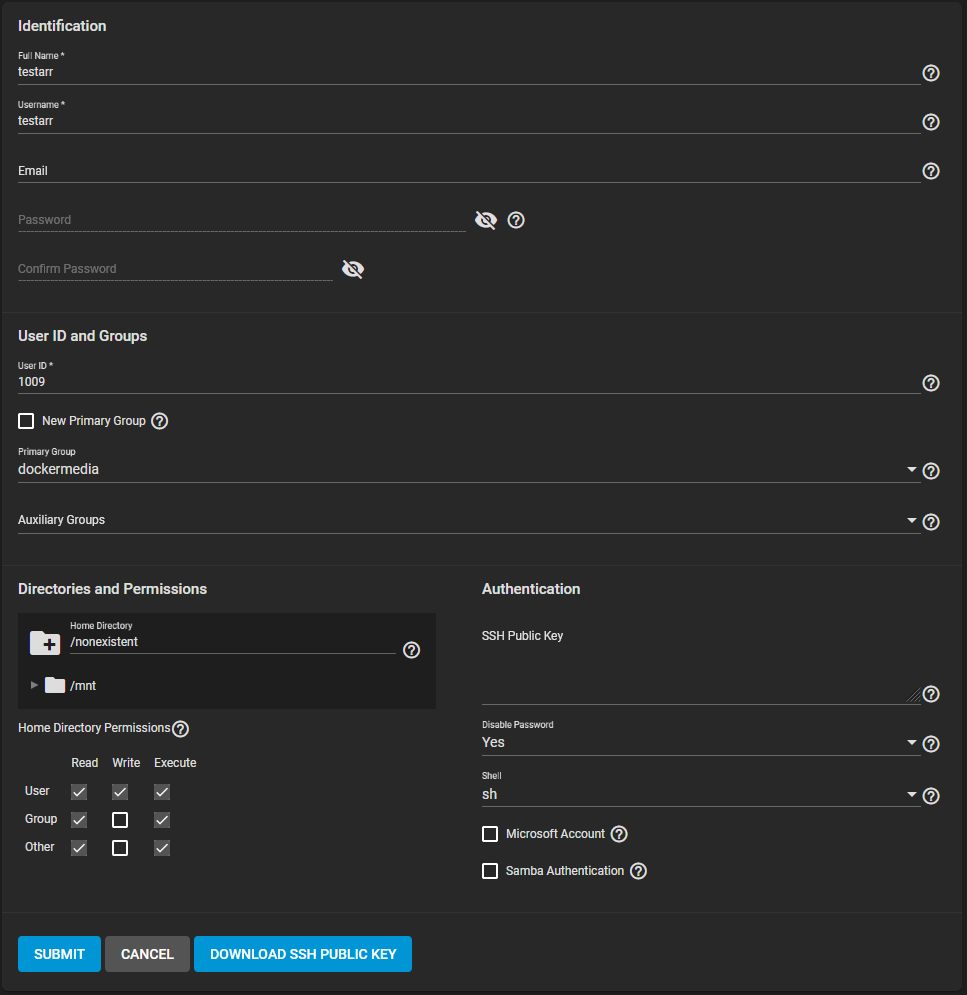Open the help tooltip for Email field
This screenshot has height=995, width=967.
[930, 171]
